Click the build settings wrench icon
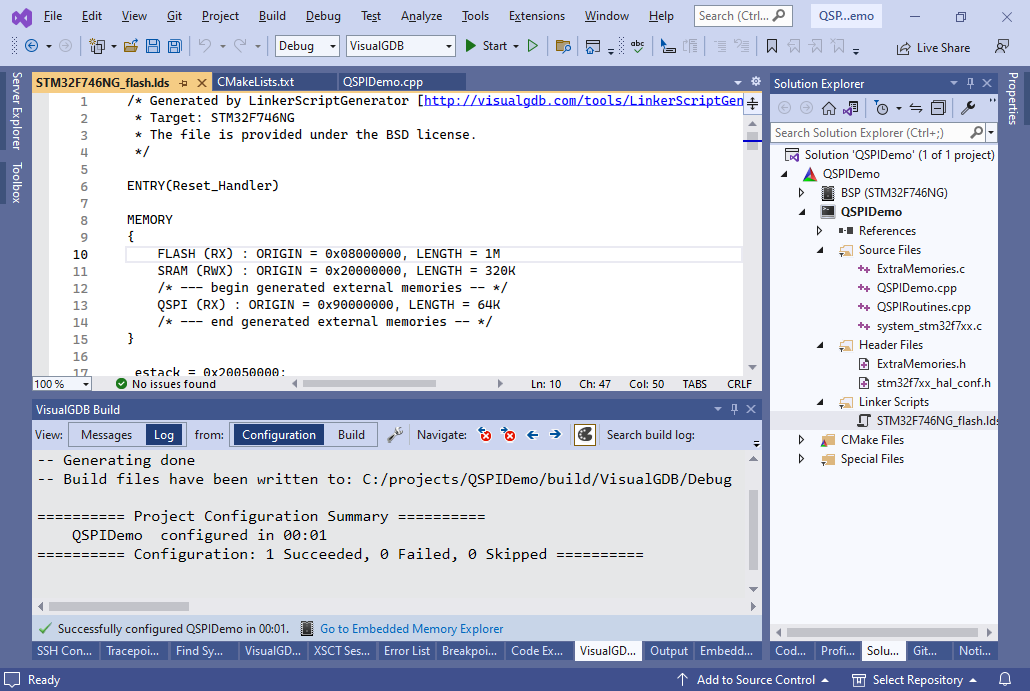 [x=395, y=435]
